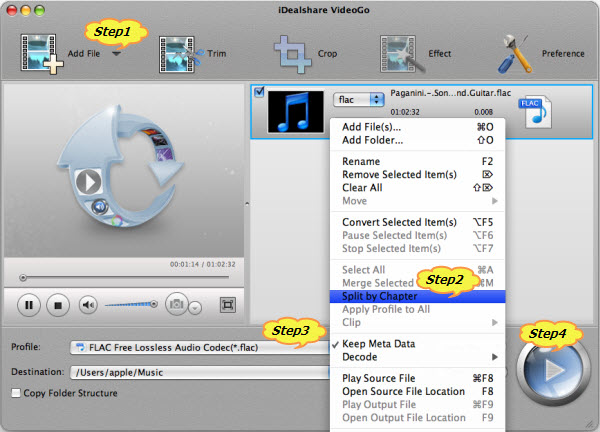Viewport: 600px width, 432px height.
Task: Click the Apply Profile to All entry
Action: 417,309
